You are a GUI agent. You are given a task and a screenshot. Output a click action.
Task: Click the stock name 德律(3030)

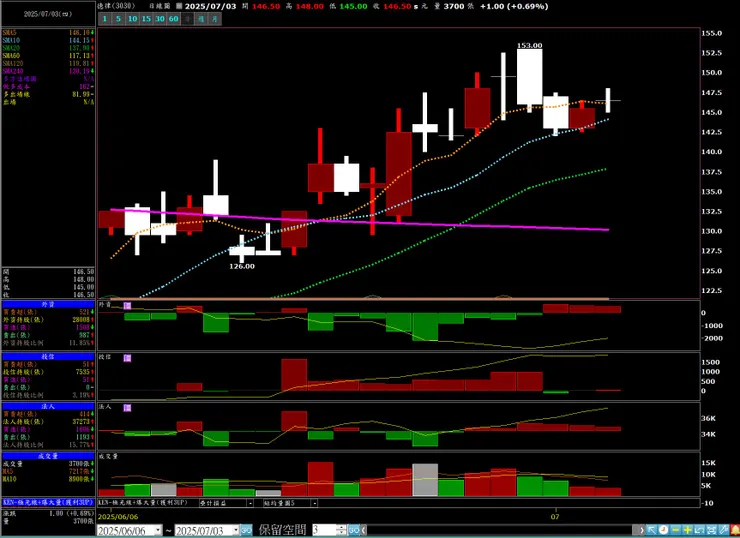click(116, 6)
